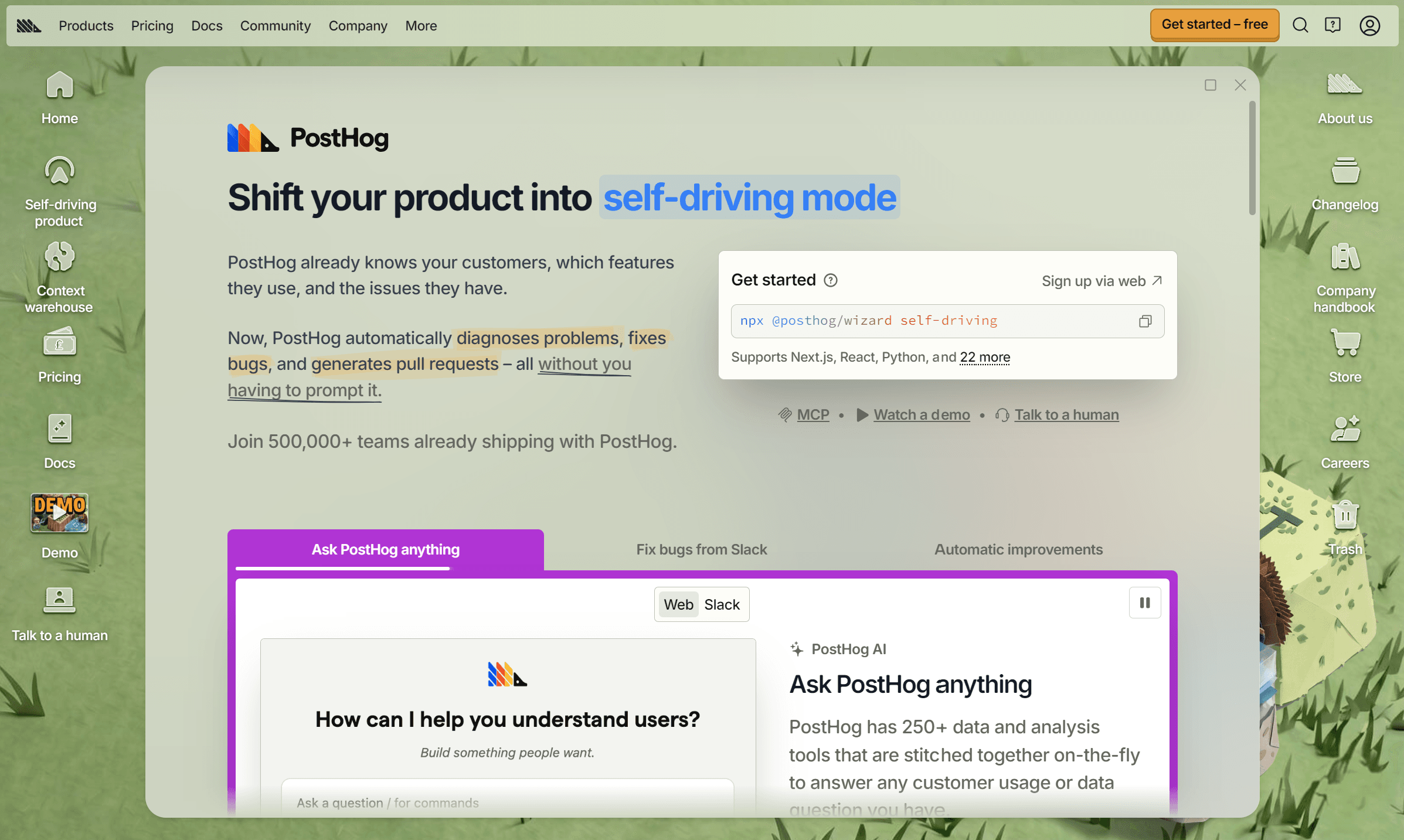Open search with the magnifier icon
Screen dimensions: 1404x840
[x=1300, y=25]
